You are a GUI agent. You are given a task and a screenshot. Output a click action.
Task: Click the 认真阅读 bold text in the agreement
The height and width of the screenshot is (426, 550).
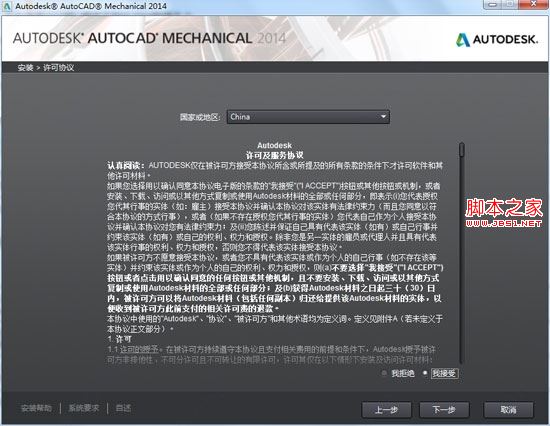coord(126,165)
